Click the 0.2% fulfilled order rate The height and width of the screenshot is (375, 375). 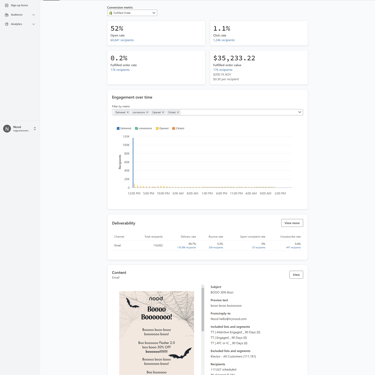[119, 58]
